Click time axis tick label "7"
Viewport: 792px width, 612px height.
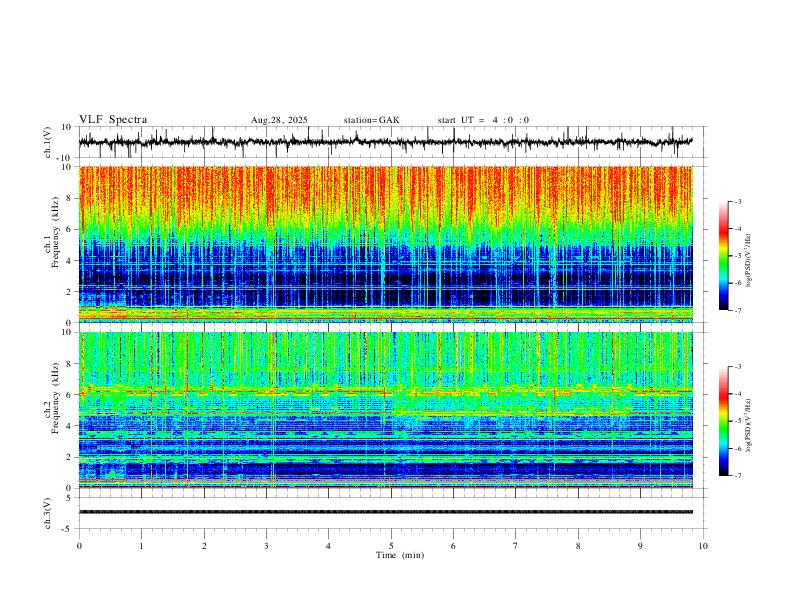click(516, 546)
